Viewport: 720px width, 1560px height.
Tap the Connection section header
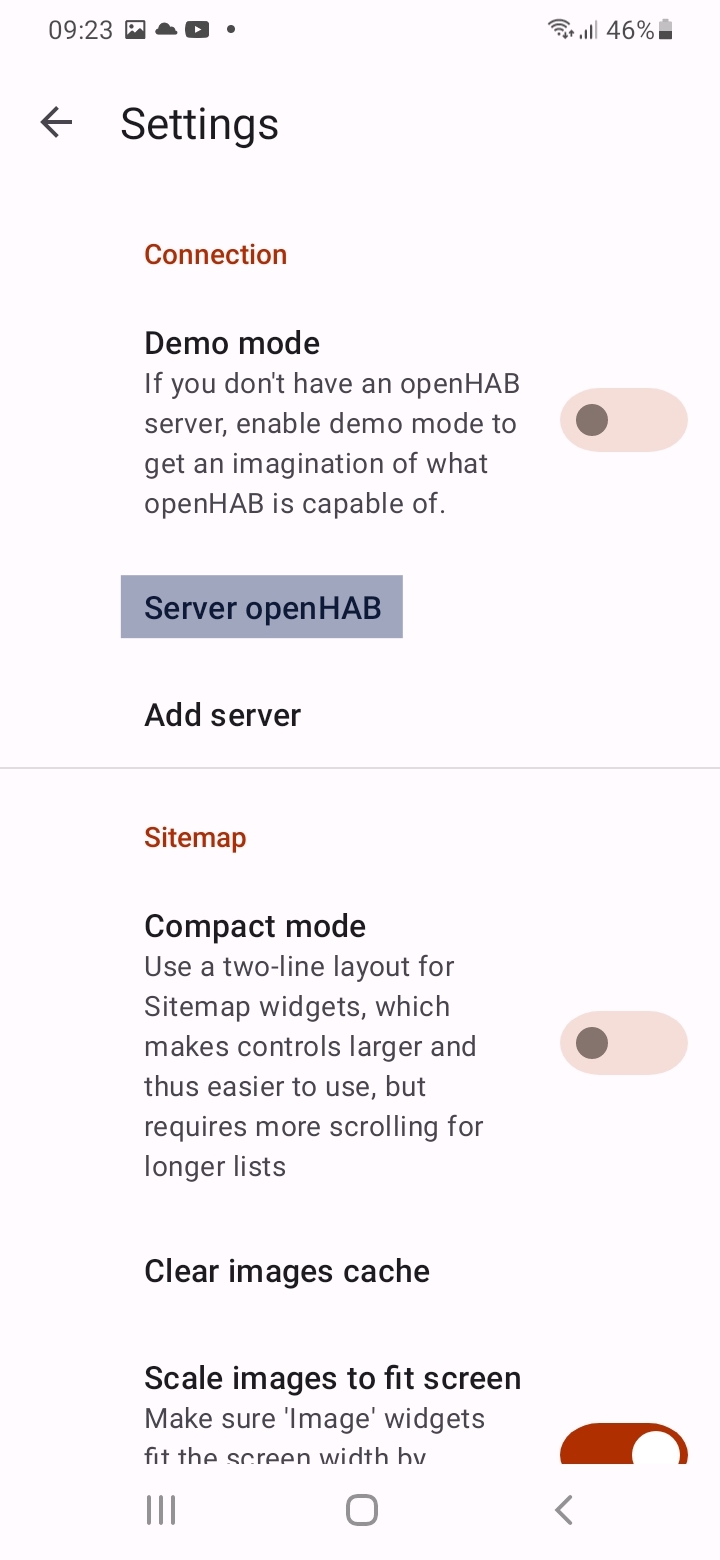215,254
